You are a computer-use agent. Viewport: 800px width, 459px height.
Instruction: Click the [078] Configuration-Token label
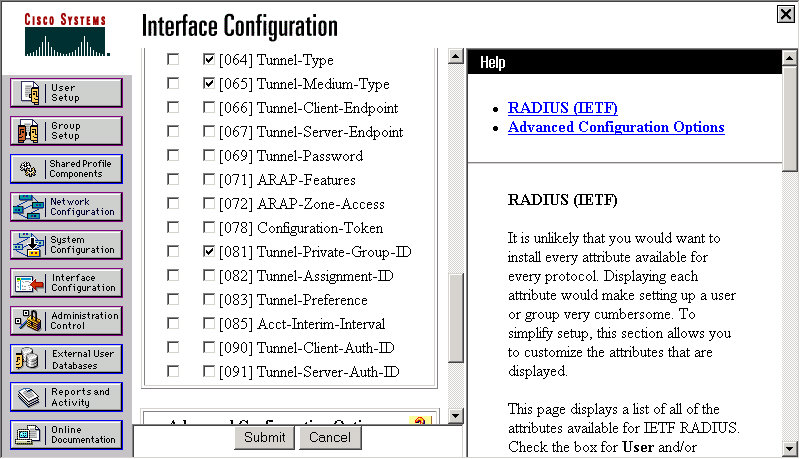coord(301,227)
